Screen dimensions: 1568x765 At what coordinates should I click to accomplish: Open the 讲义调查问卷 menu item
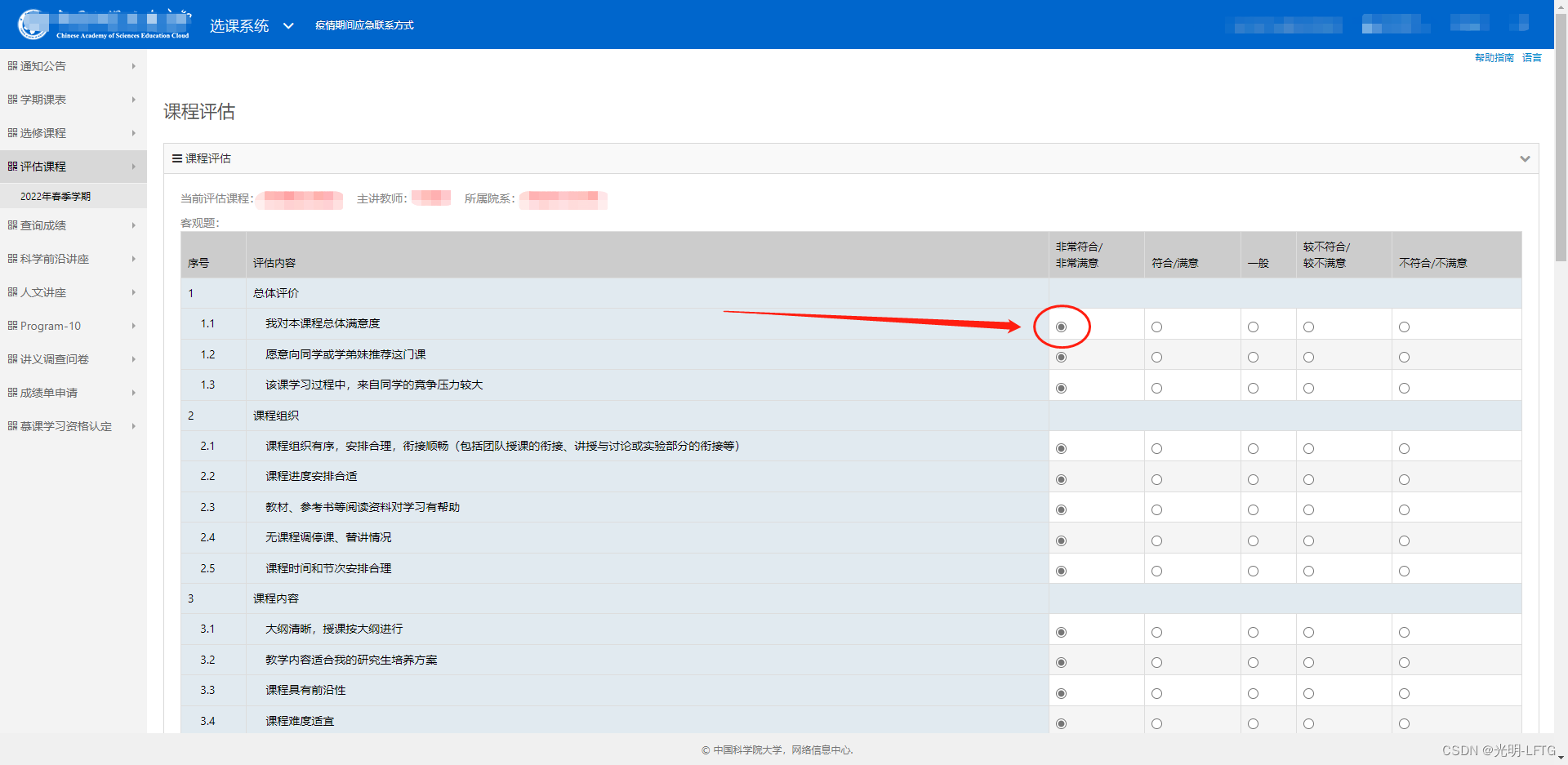pyautogui.click(x=73, y=359)
